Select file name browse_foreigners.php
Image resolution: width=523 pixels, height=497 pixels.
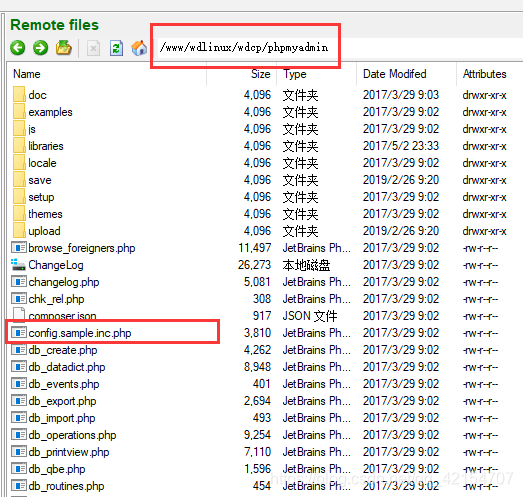point(82,248)
